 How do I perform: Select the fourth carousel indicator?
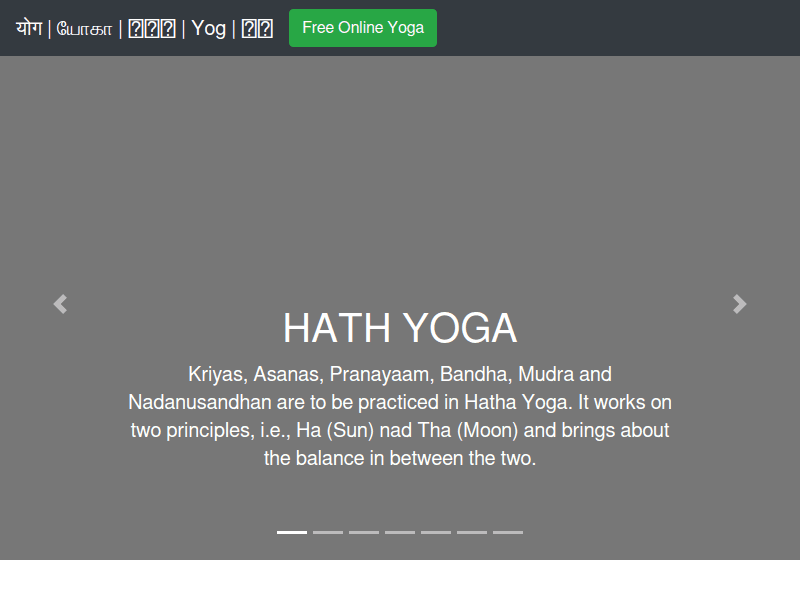(400, 532)
